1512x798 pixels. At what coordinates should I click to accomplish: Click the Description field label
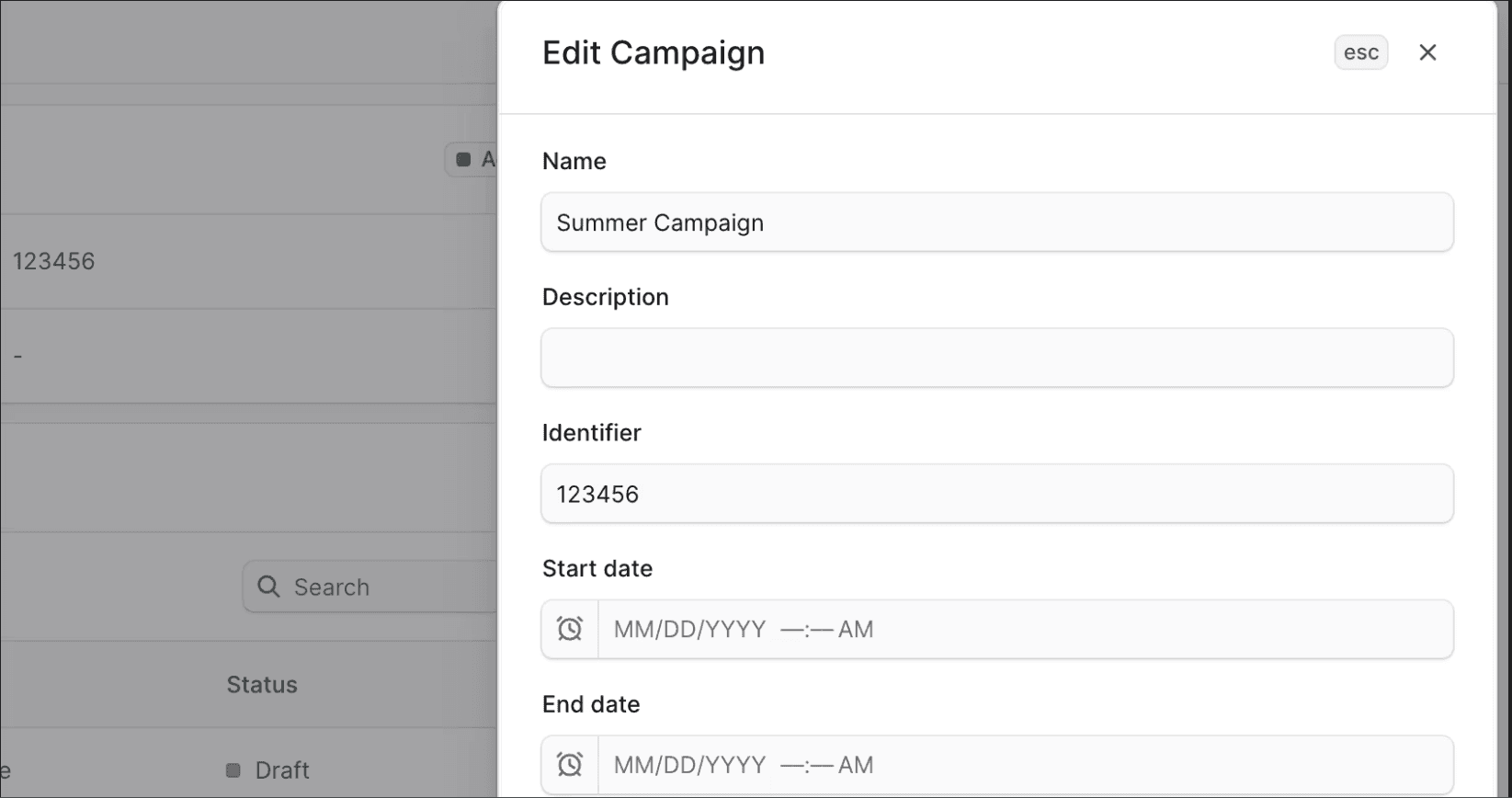[x=605, y=297]
